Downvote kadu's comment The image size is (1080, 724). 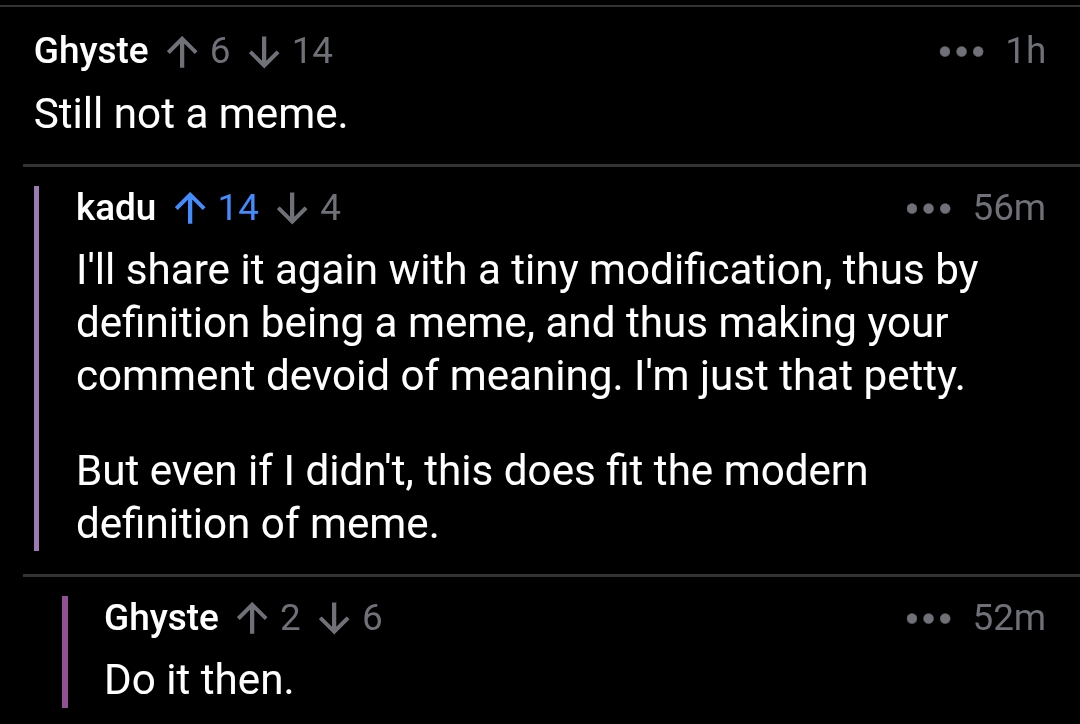coord(291,208)
